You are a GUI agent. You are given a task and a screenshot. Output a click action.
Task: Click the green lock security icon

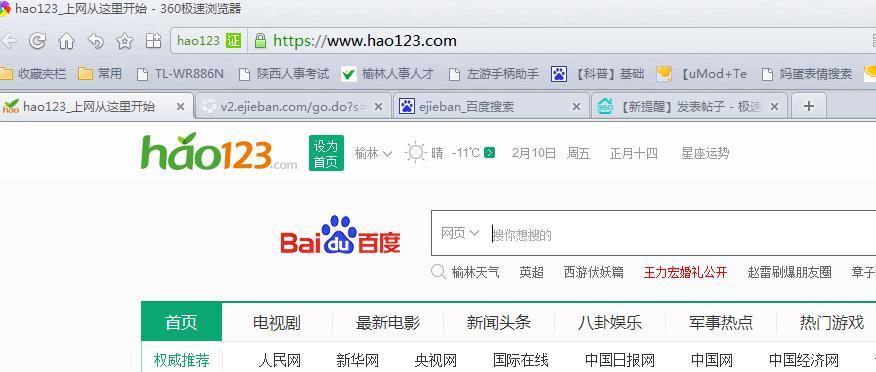[260, 41]
